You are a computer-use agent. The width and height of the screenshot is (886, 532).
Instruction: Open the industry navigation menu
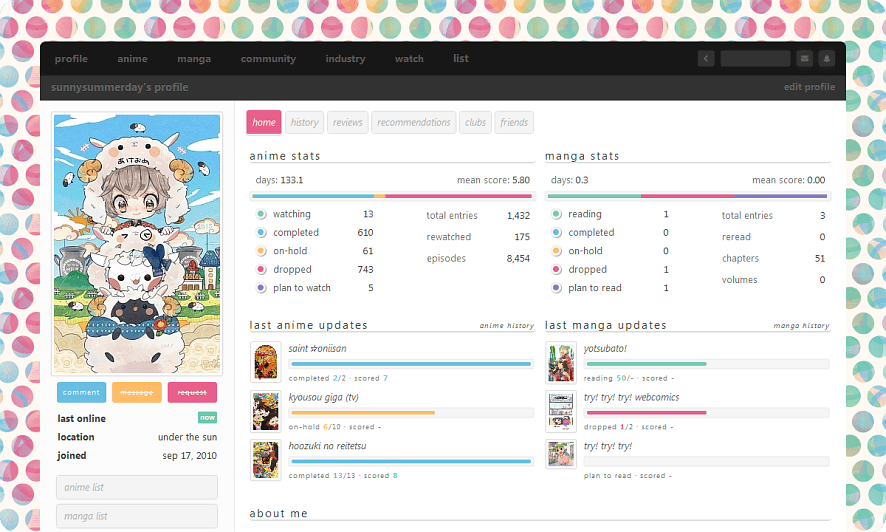coord(345,59)
